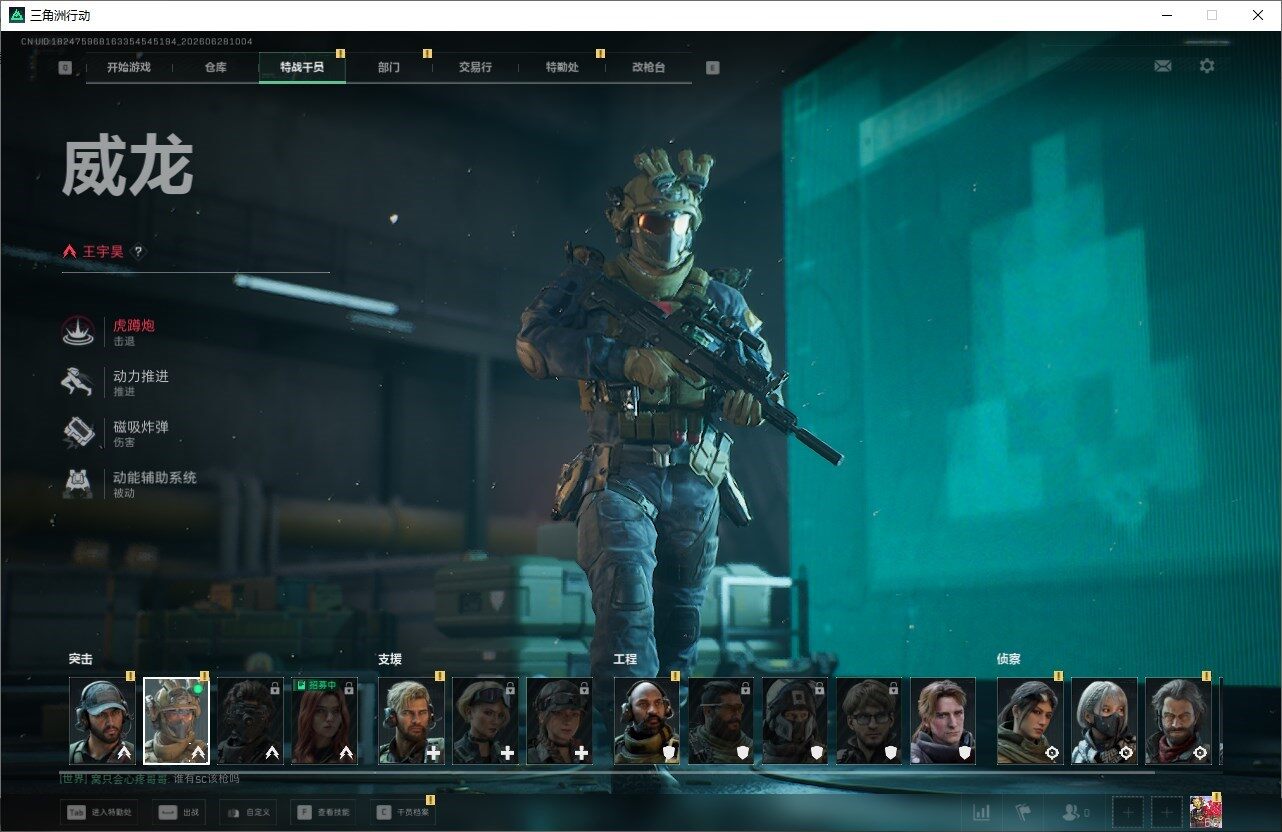Image resolution: width=1282 pixels, height=832 pixels.
Task: Select the 虎蹲炮 skill icon
Action: click(78, 332)
